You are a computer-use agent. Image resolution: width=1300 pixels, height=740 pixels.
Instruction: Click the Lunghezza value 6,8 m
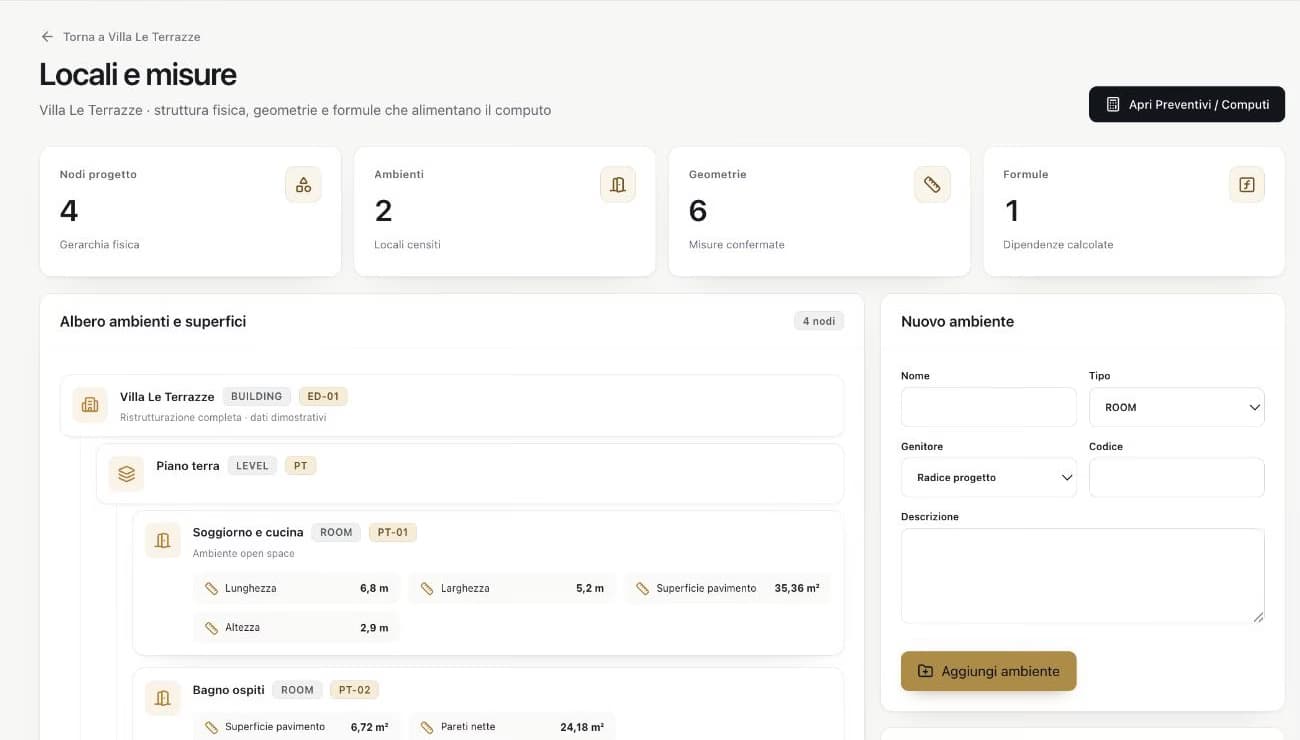(x=374, y=589)
